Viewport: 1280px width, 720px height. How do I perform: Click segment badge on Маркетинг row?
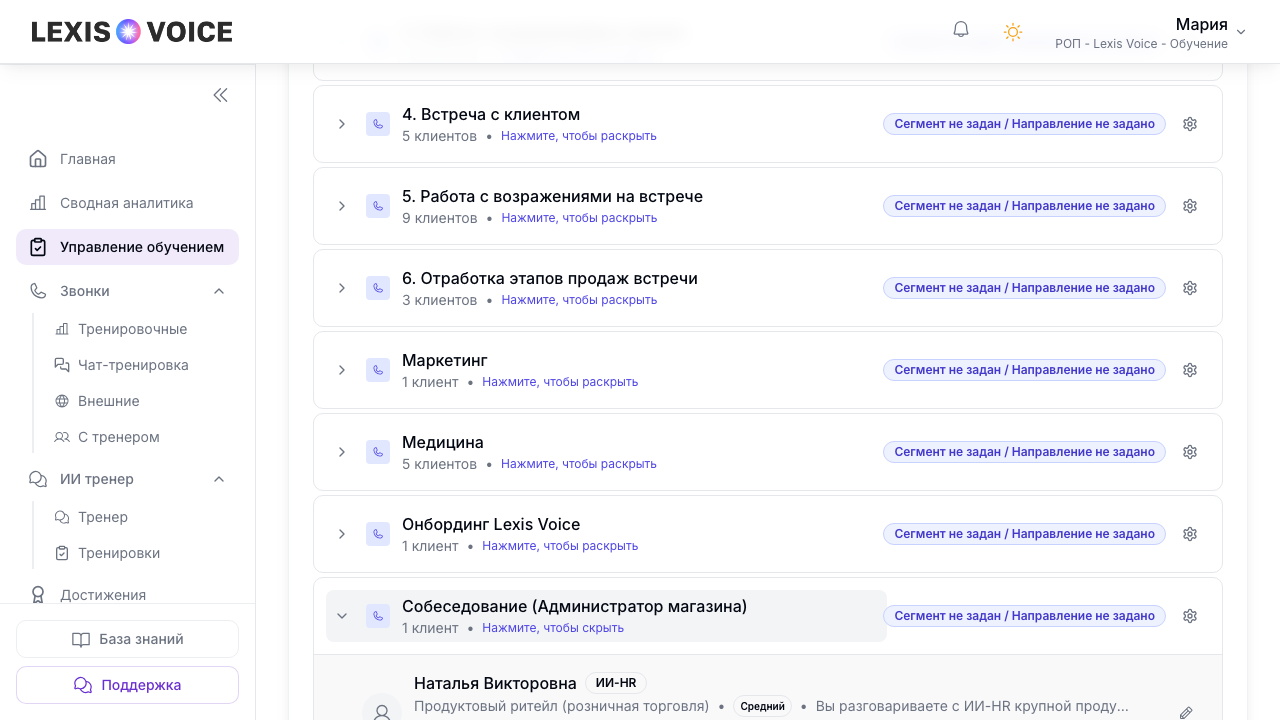click(x=1024, y=370)
